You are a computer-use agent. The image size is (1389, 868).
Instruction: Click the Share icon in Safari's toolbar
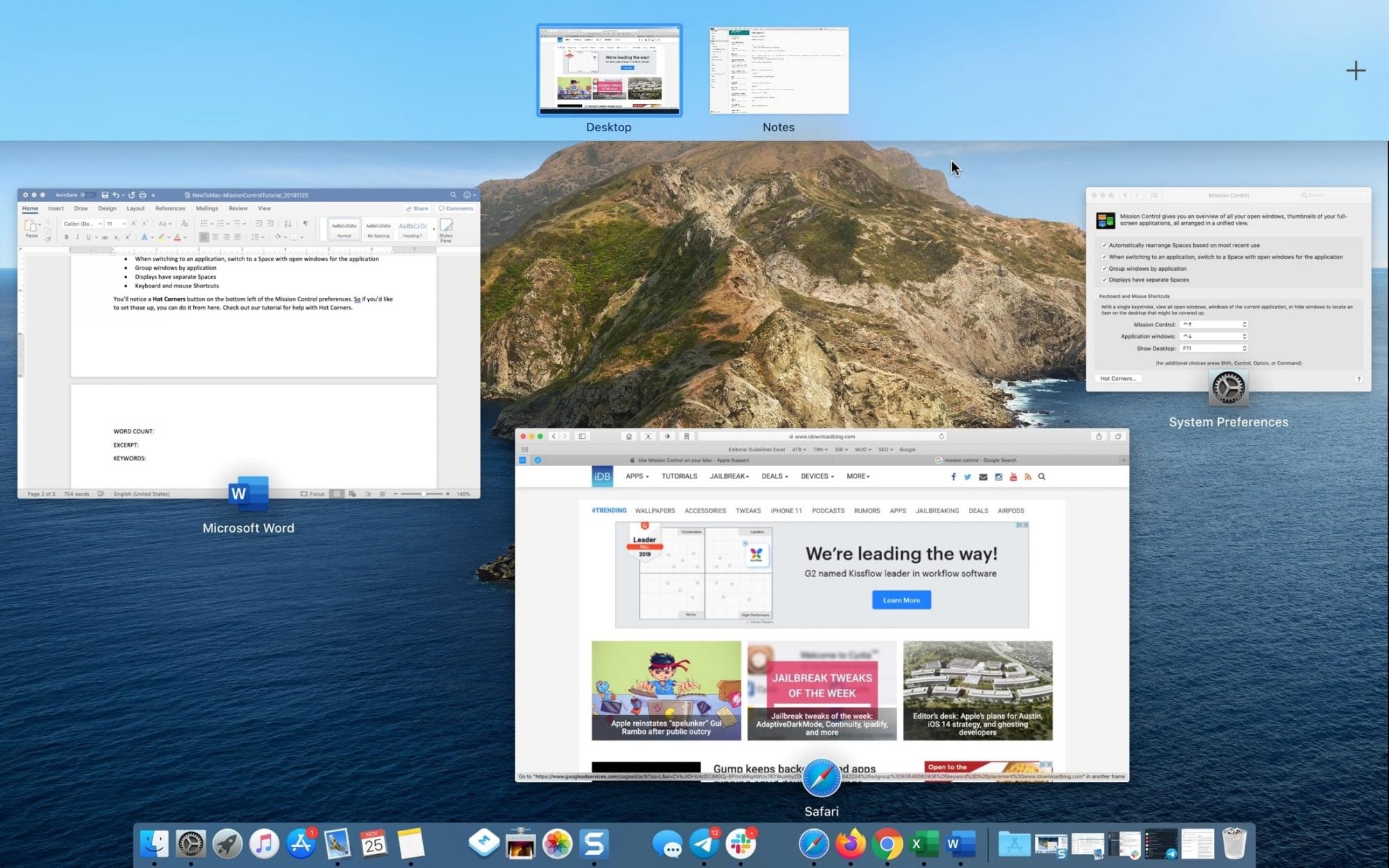click(x=1099, y=436)
